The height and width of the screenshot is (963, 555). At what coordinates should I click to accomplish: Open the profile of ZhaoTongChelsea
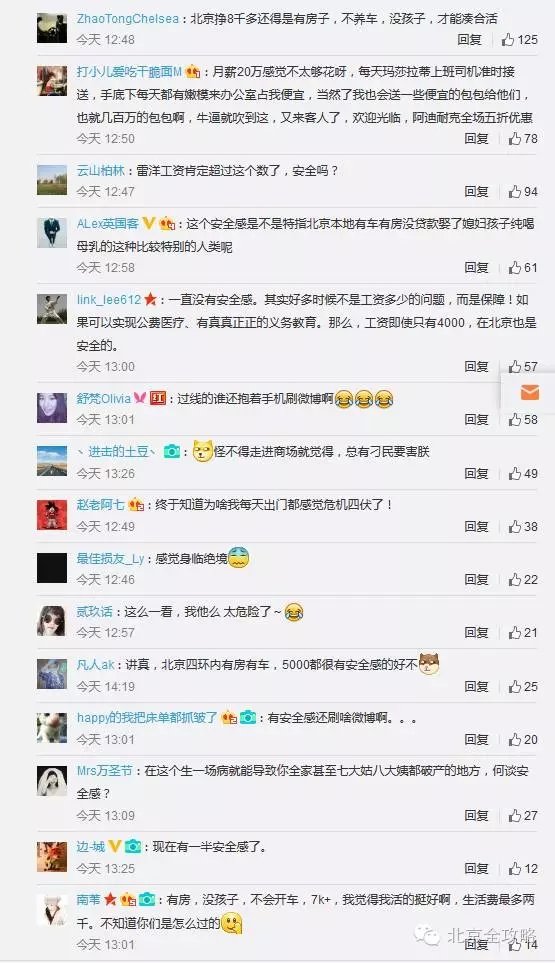[128, 18]
